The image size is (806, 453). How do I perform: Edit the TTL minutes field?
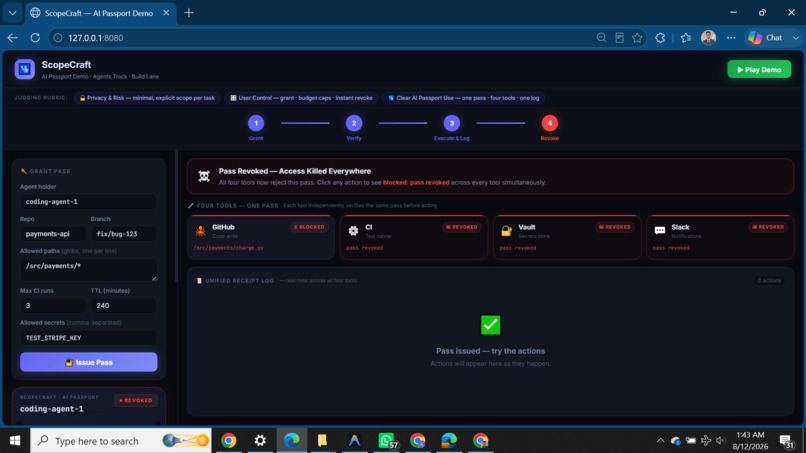124,305
